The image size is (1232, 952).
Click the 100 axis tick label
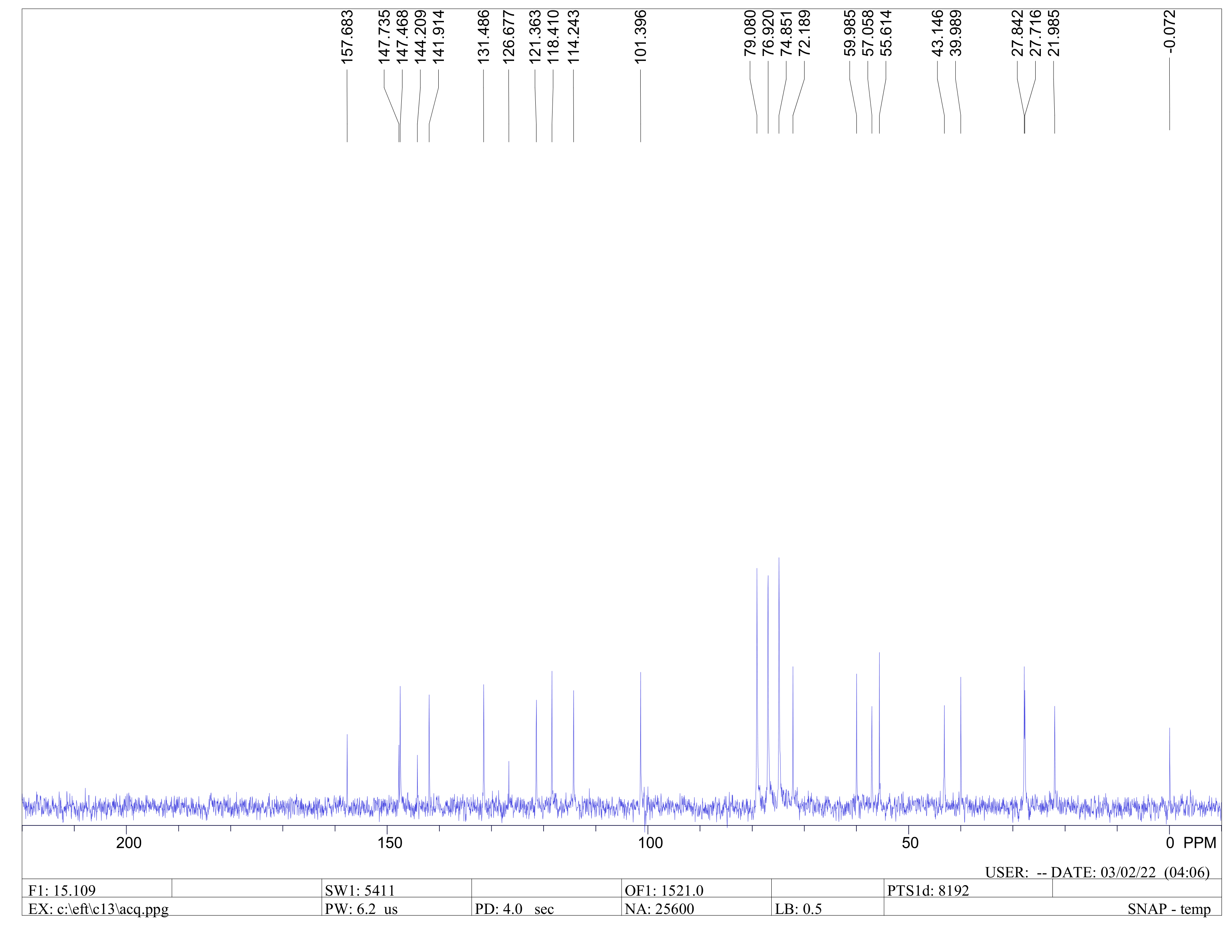point(650,843)
